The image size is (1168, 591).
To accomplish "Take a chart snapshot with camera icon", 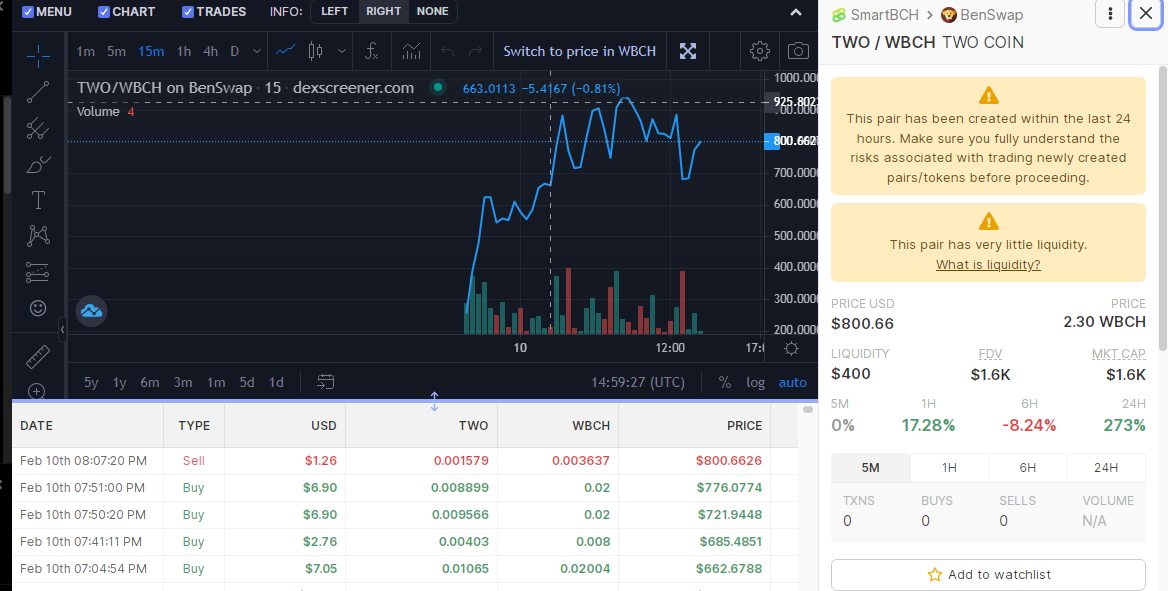I will pos(798,51).
